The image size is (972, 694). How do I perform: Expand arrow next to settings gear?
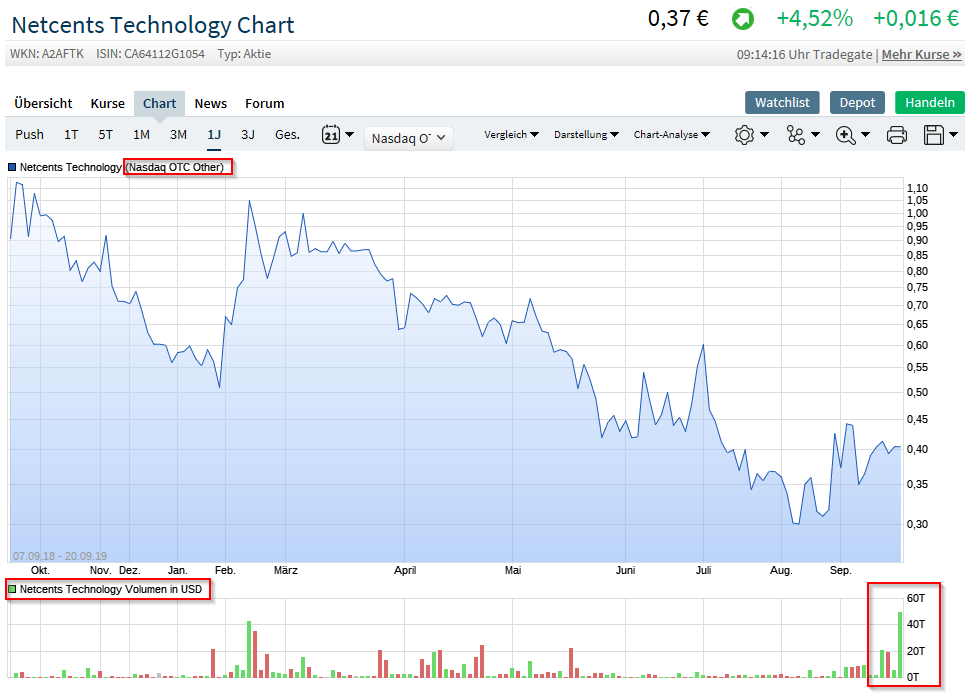(x=764, y=134)
